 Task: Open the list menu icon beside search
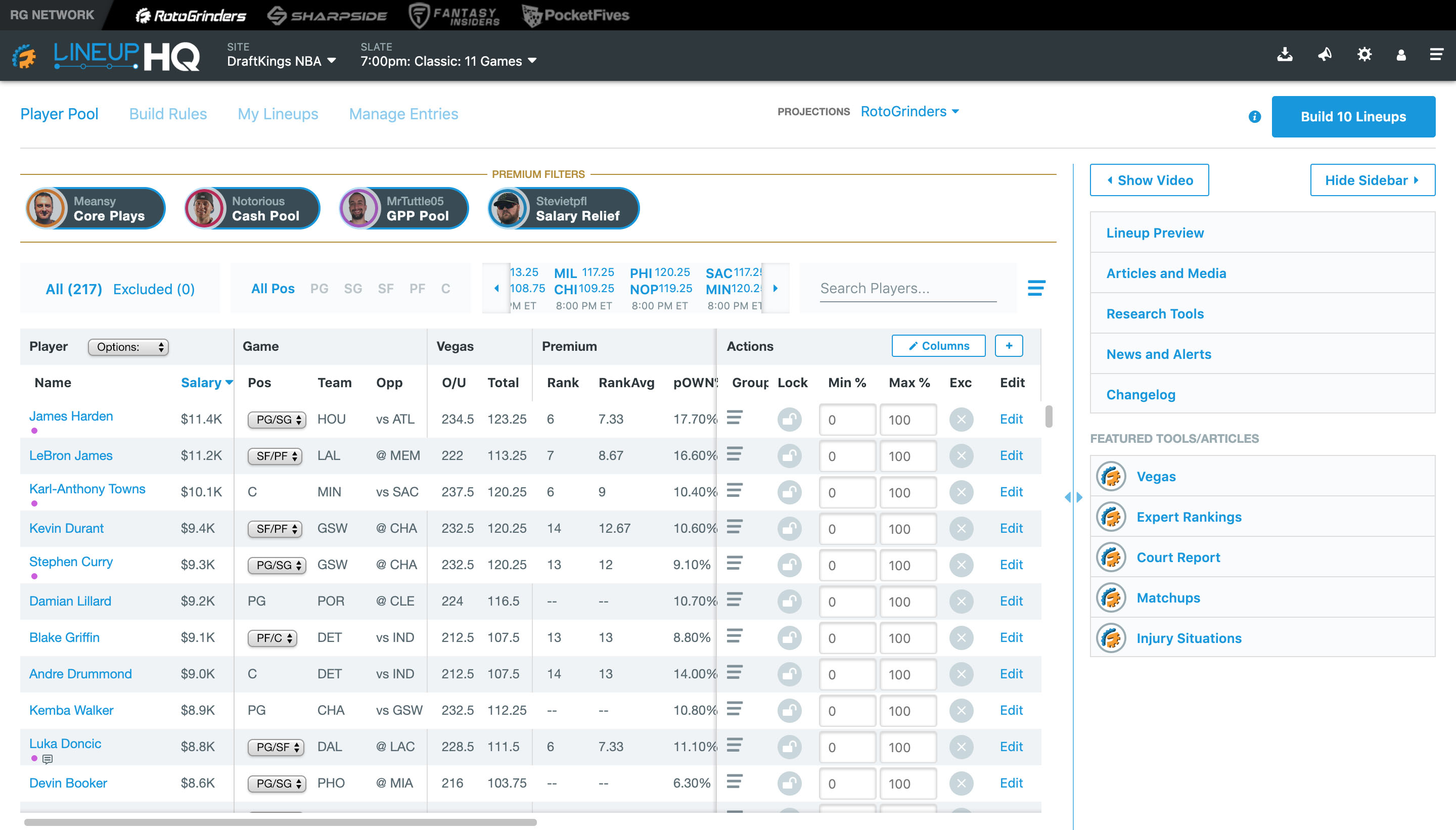(1036, 288)
